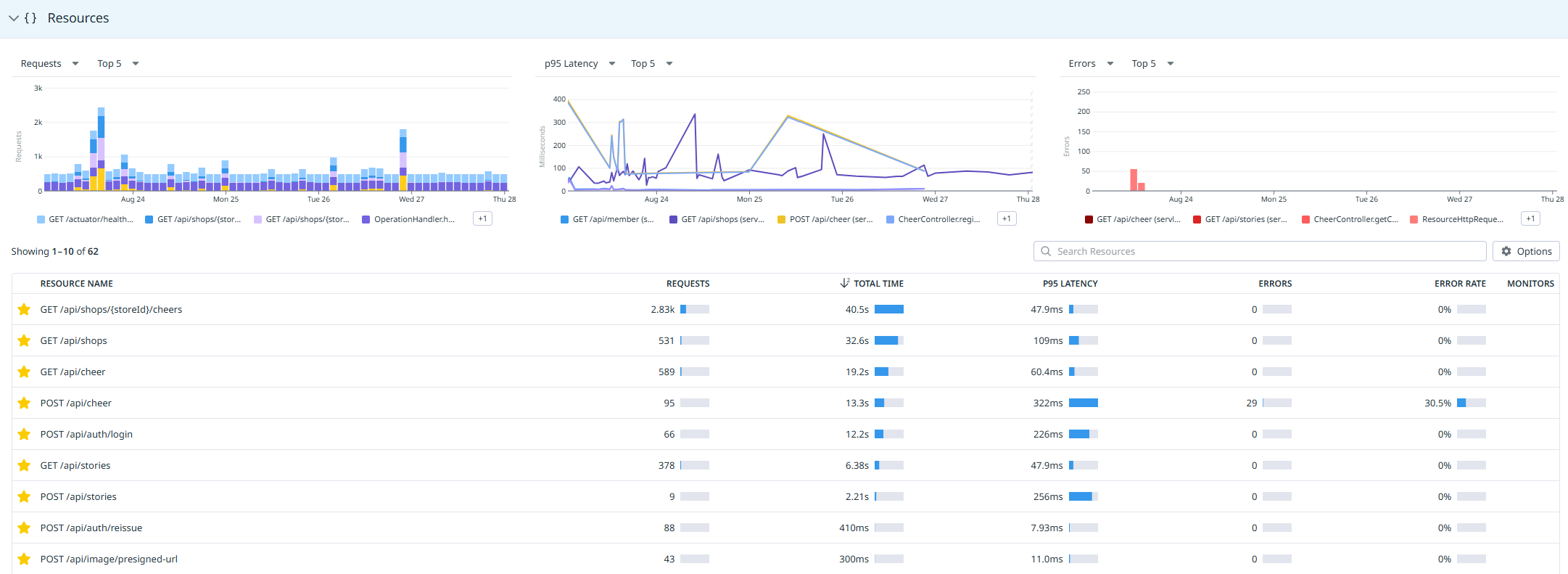Click the 30.5% error rate value

[1437, 403]
